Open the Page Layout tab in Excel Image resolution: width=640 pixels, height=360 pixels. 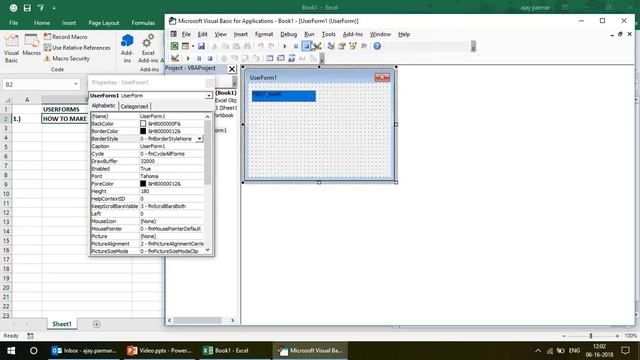click(104, 23)
